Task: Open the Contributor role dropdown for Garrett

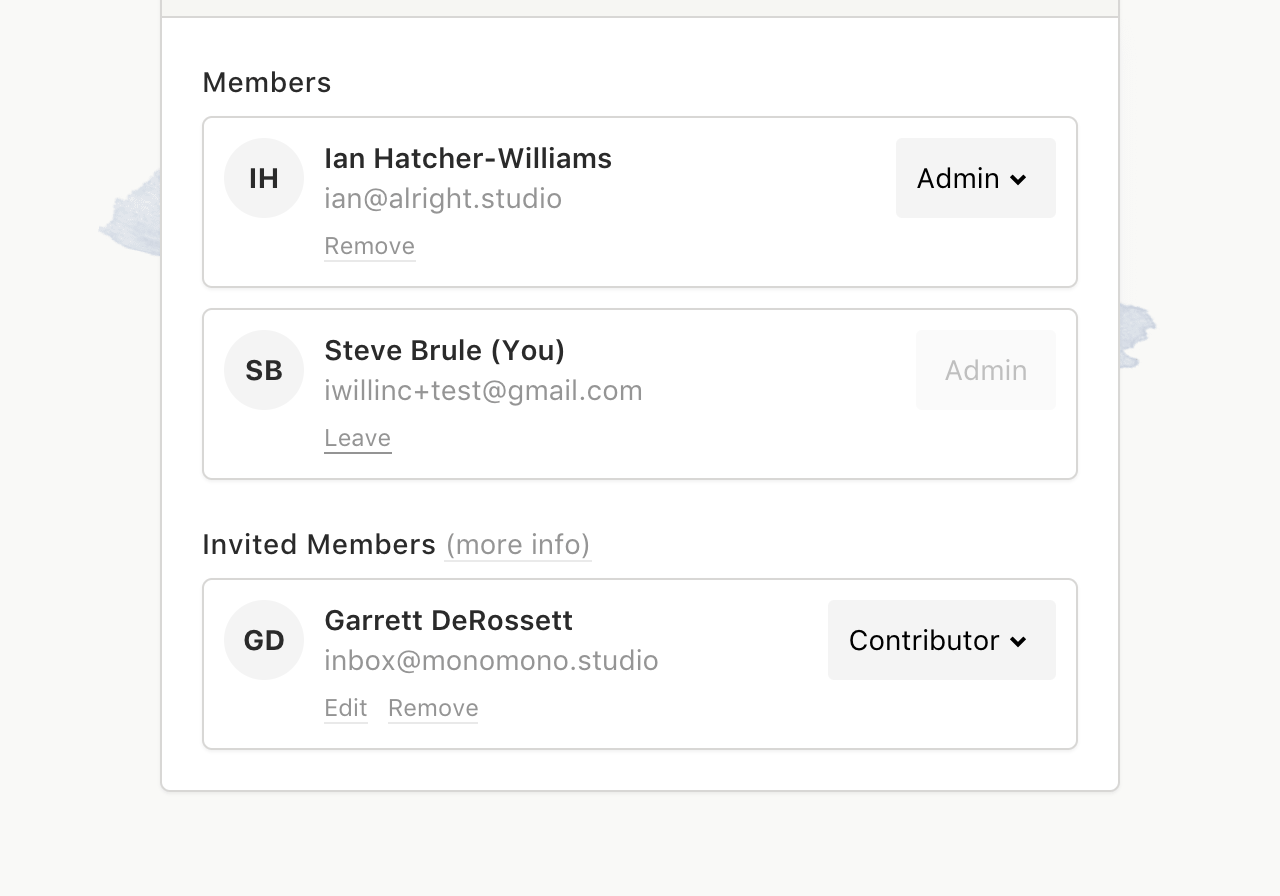Action: click(942, 640)
